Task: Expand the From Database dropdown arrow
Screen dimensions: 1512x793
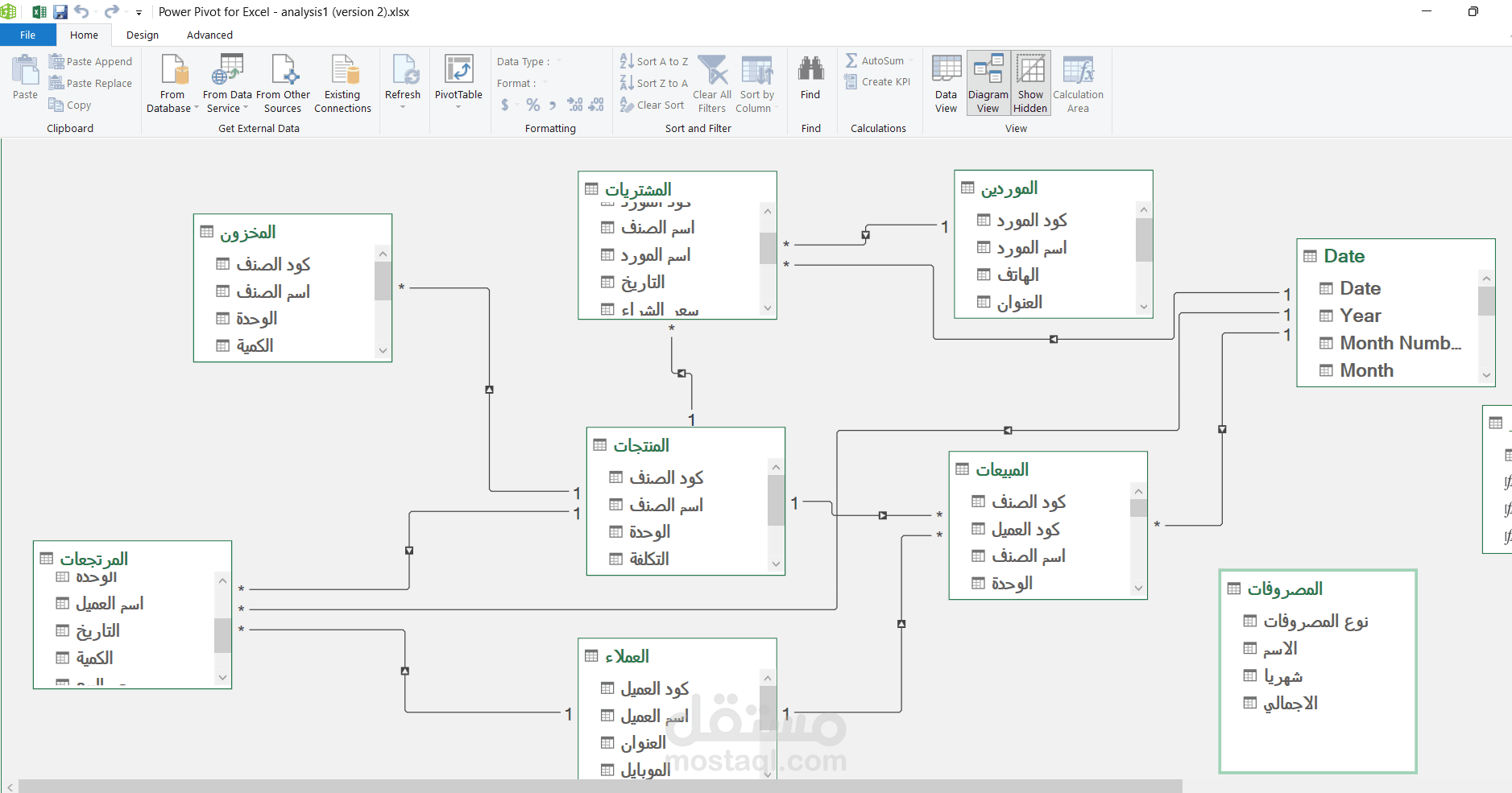Action: pyautogui.click(x=196, y=108)
